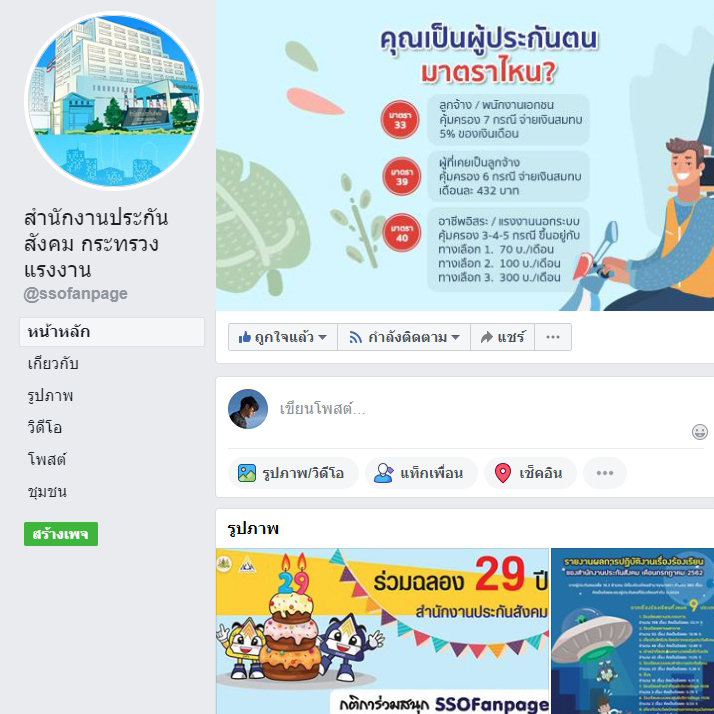
Task: Open the วิดีโอ sidebar section
Action: pos(45,428)
